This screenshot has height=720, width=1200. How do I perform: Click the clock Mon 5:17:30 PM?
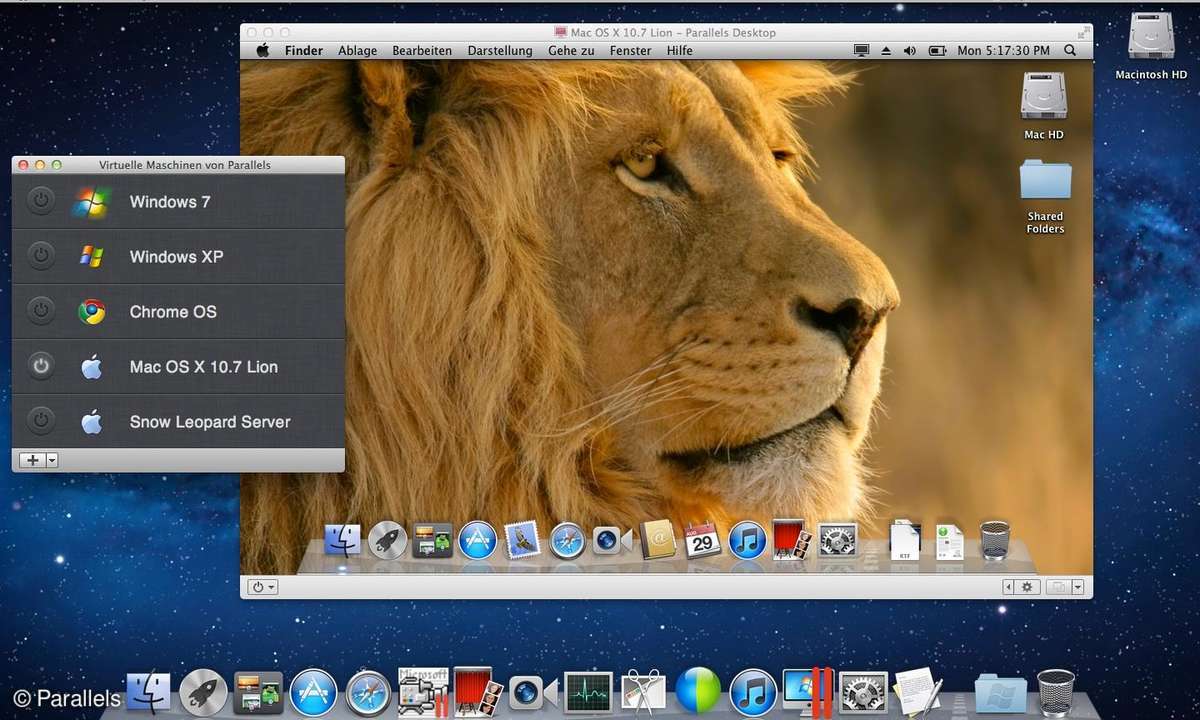[x=1004, y=50]
